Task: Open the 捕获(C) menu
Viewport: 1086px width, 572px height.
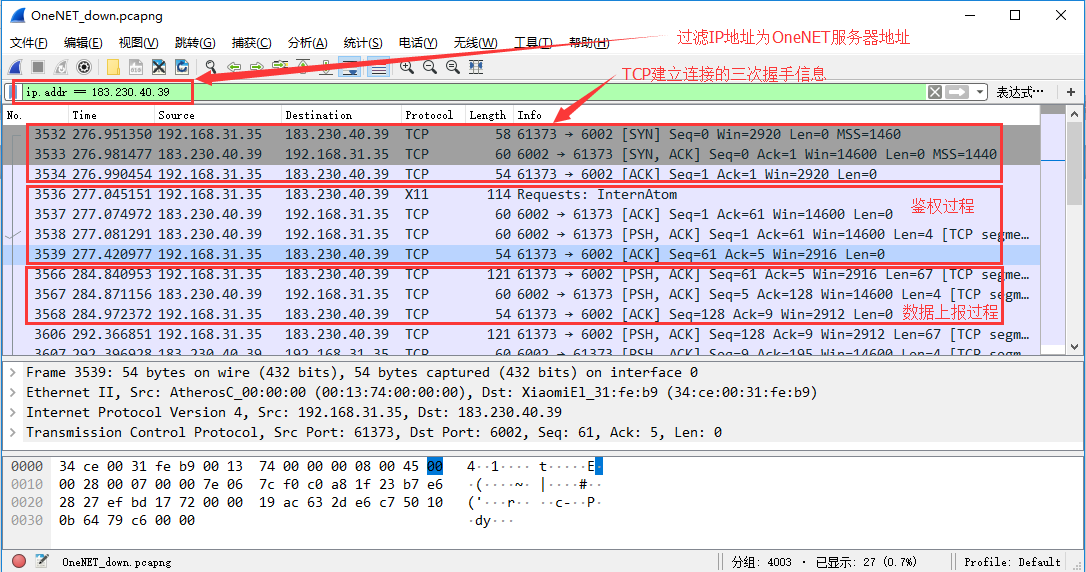Action: click(251, 43)
